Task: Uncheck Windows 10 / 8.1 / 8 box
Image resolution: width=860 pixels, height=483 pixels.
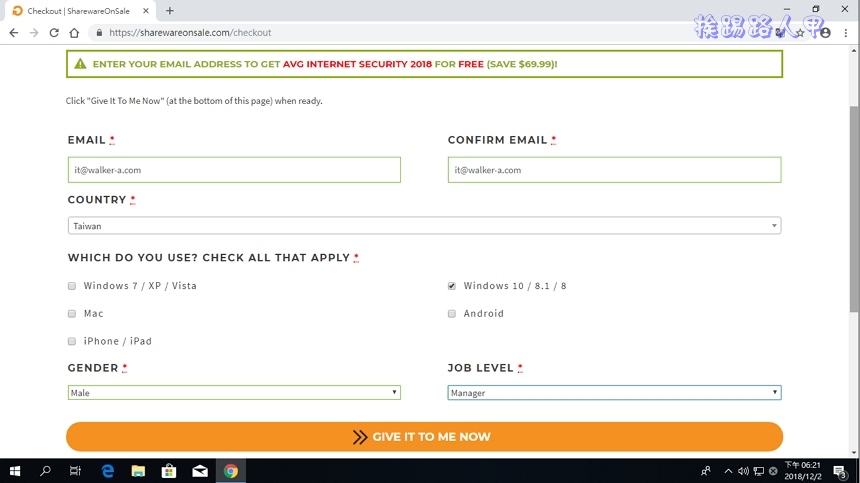Action: pyautogui.click(x=452, y=286)
